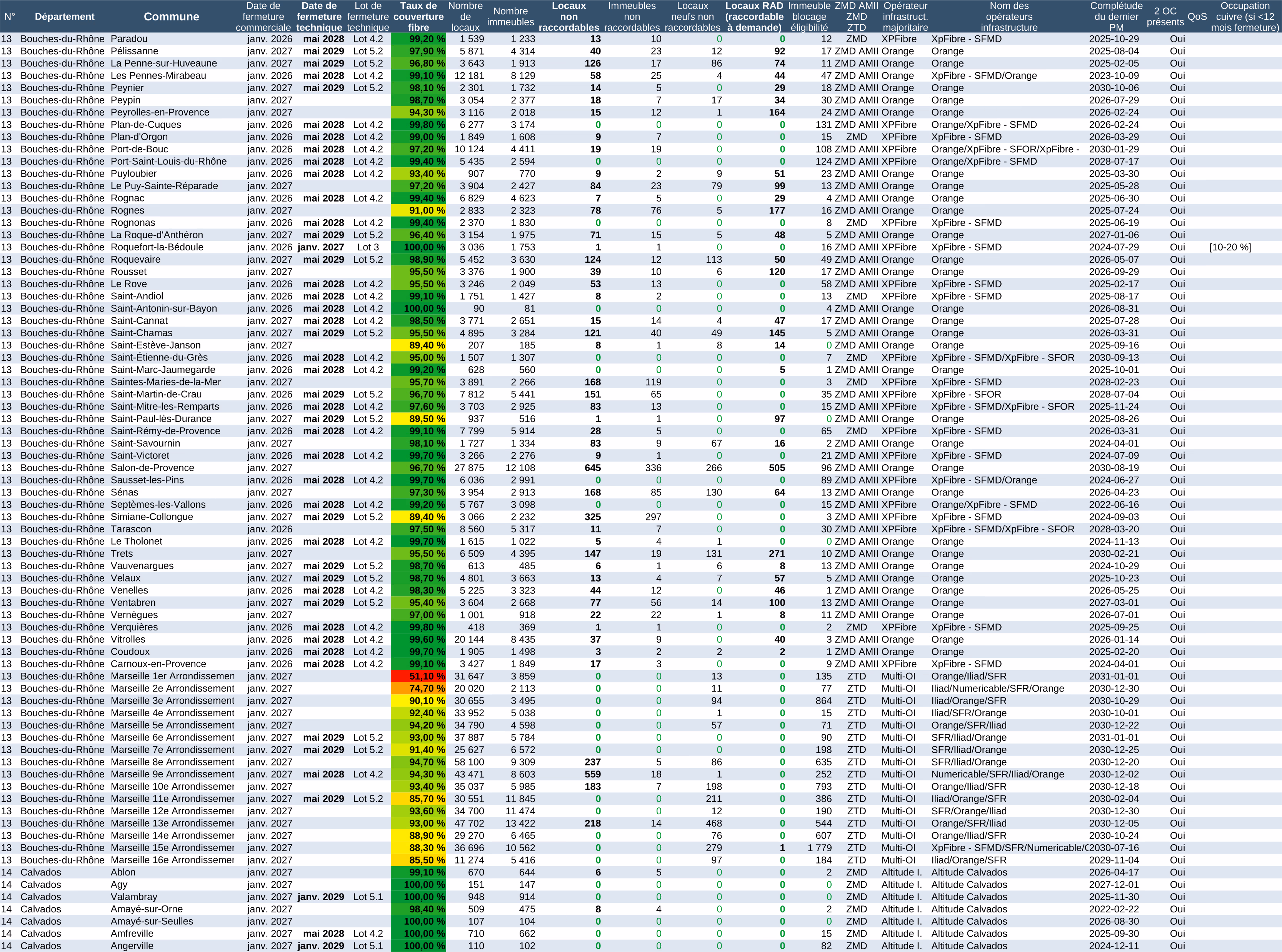Click the Ablon commune cell in Calvados
Screen dimensions: 1282x952
click(x=123, y=872)
